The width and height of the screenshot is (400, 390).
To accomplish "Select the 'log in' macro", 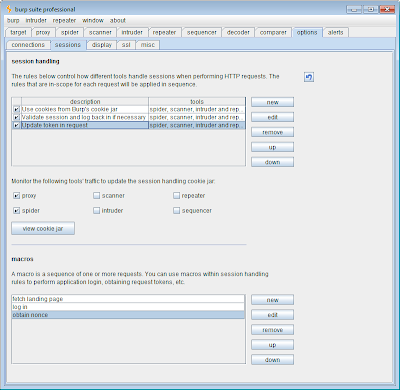I will (x=128, y=307).
